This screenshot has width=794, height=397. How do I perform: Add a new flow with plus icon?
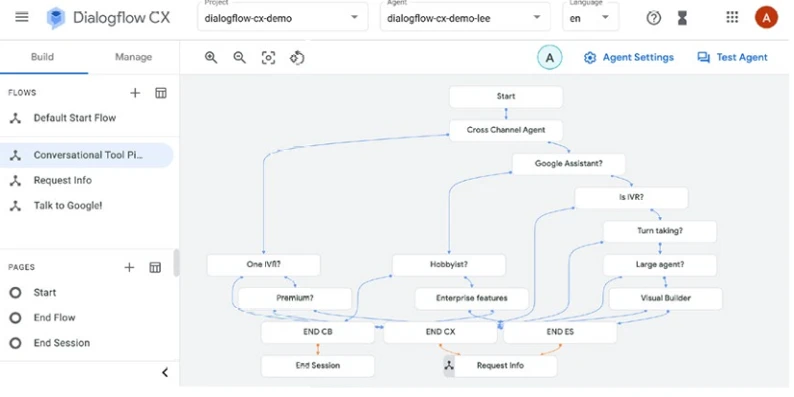point(135,93)
